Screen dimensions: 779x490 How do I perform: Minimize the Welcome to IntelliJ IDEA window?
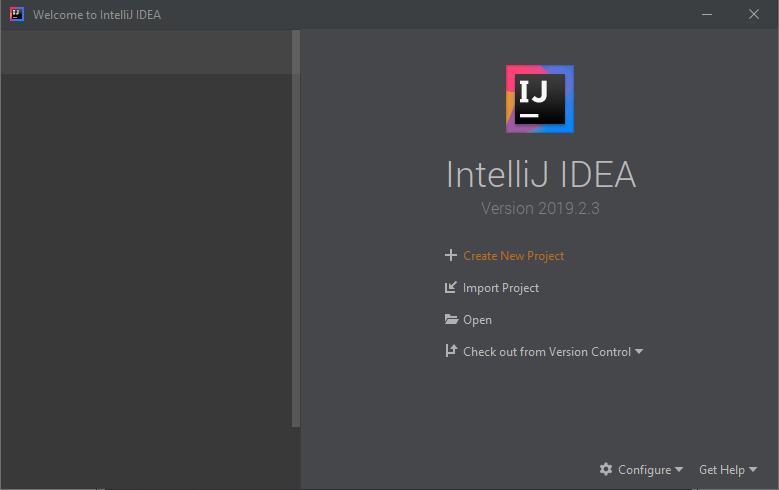click(x=706, y=15)
